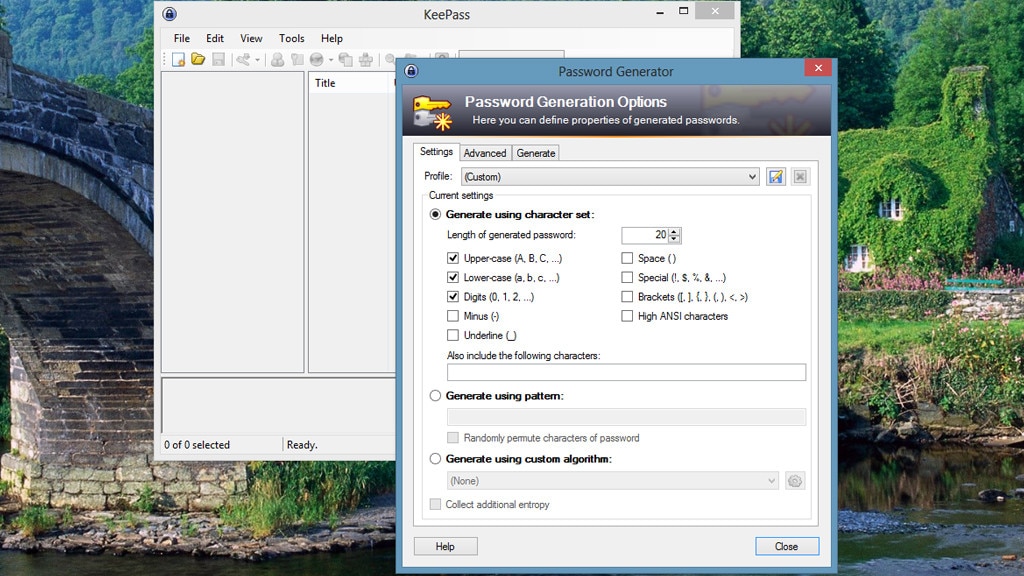This screenshot has width=1024, height=576.
Task: Click the Save profile icon next to Profile
Action: click(776, 176)
